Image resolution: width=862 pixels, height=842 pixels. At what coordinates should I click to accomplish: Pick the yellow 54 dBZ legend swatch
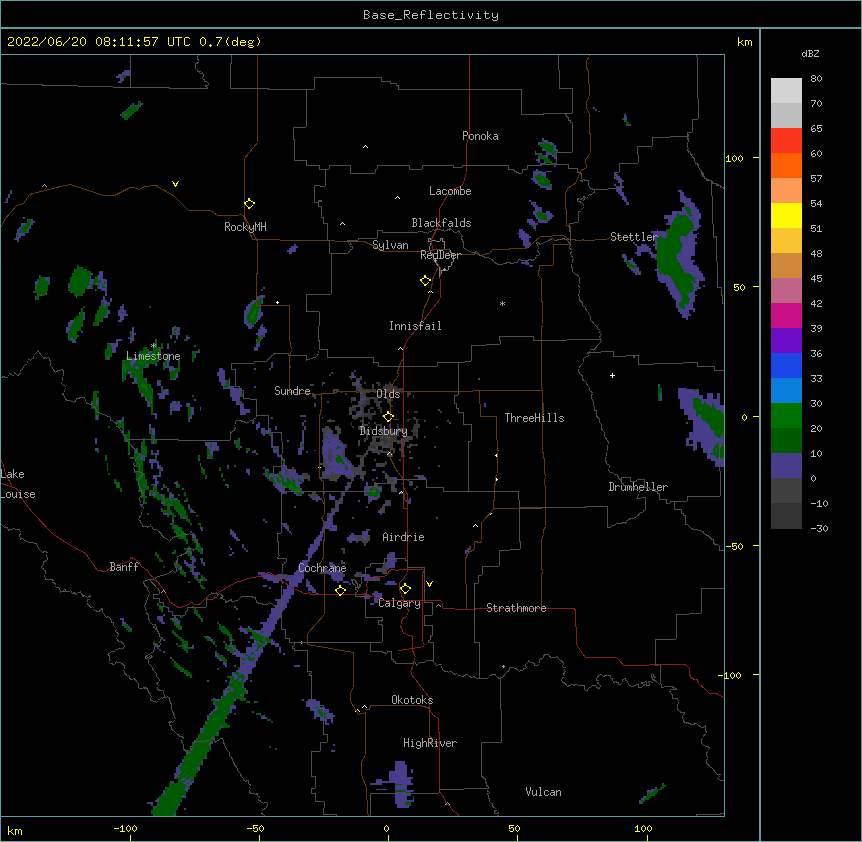tap(786, 215)
